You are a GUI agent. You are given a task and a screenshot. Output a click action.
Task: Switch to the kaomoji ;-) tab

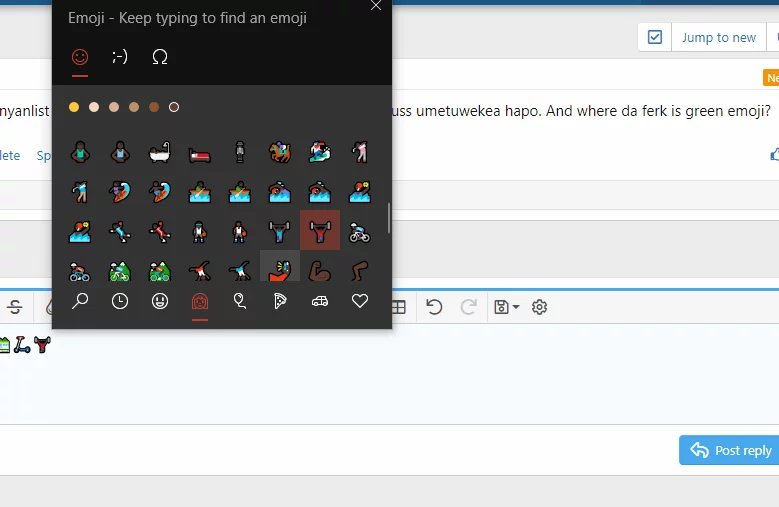(x=120, y=57)
